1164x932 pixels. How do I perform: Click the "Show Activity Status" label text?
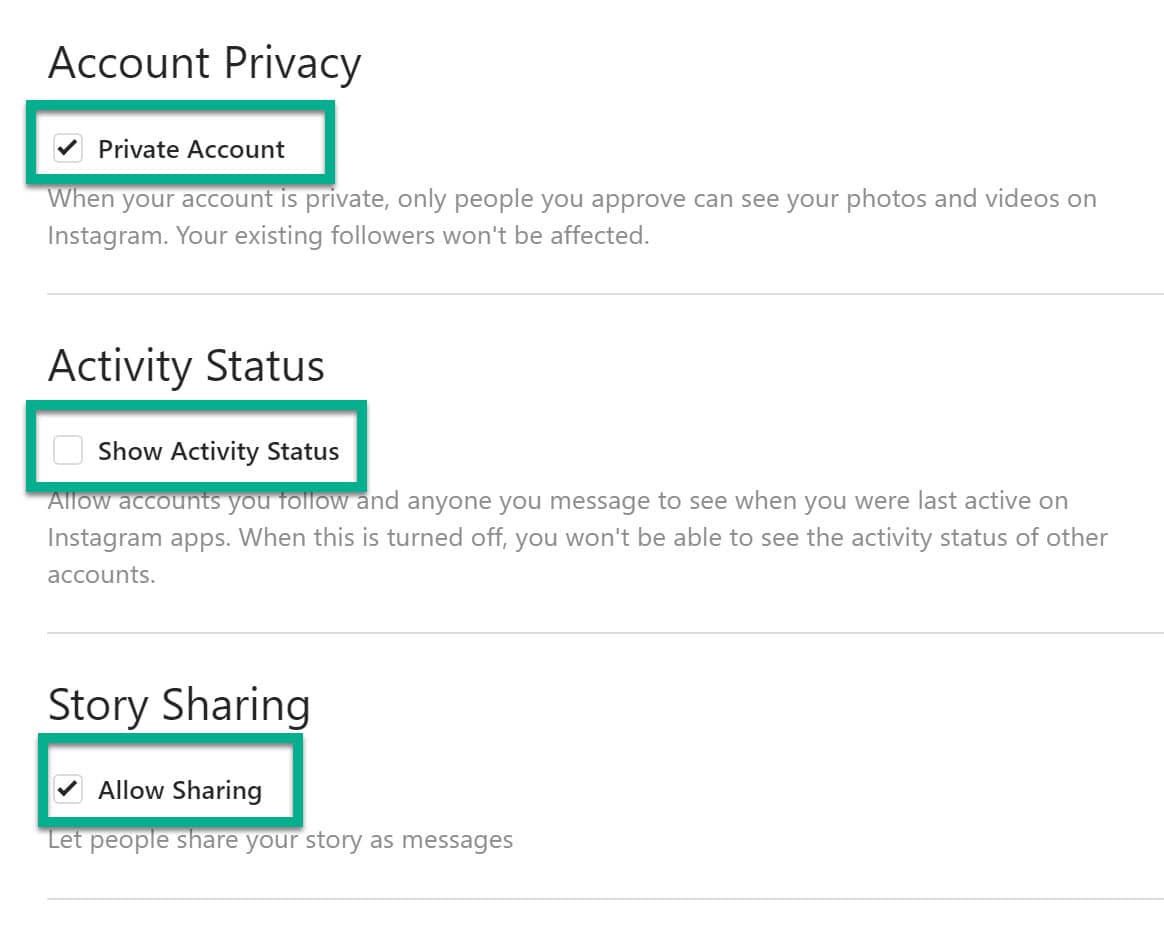[218, 451]
